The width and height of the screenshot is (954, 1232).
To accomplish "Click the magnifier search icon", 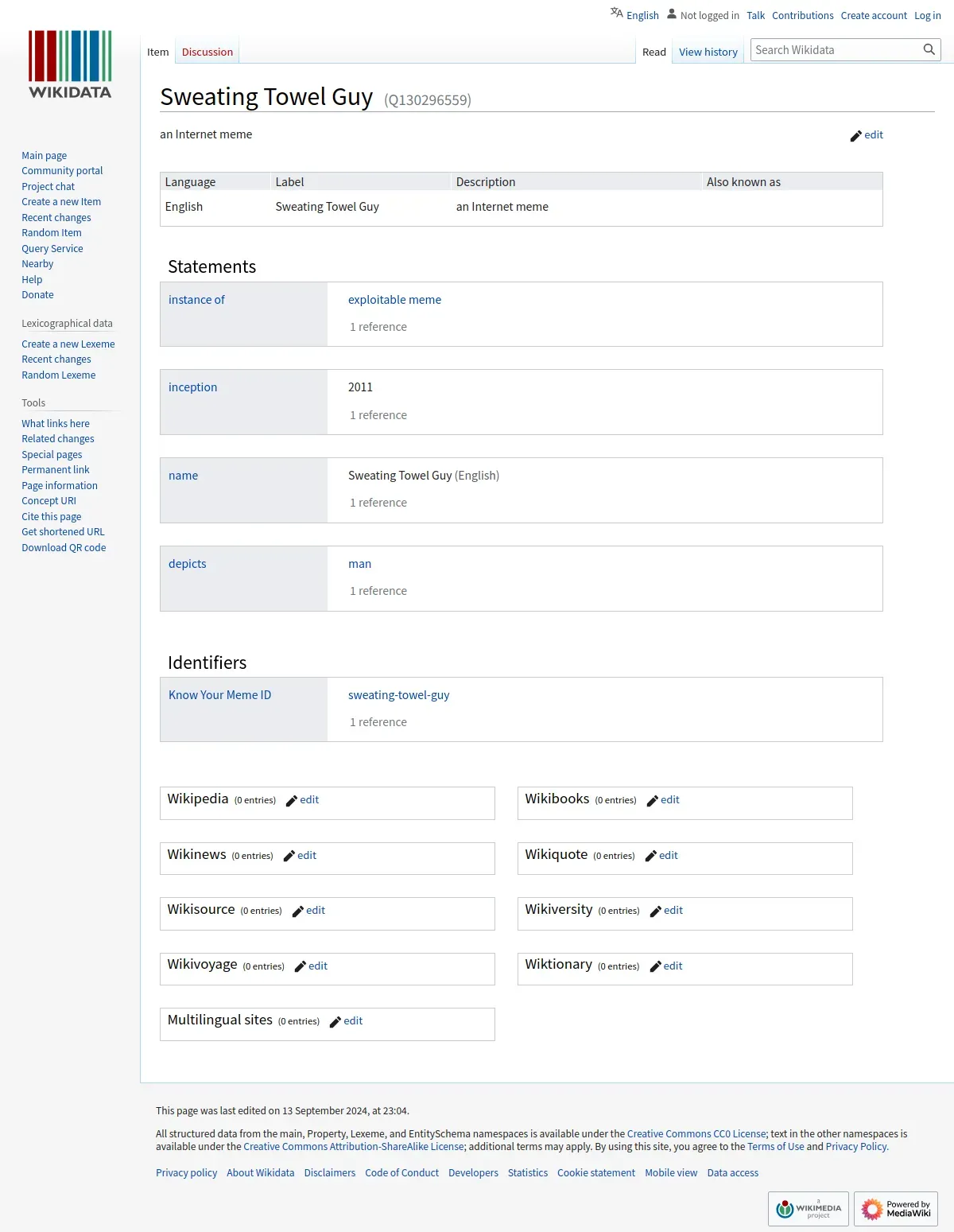I will (x=929, y=49).
